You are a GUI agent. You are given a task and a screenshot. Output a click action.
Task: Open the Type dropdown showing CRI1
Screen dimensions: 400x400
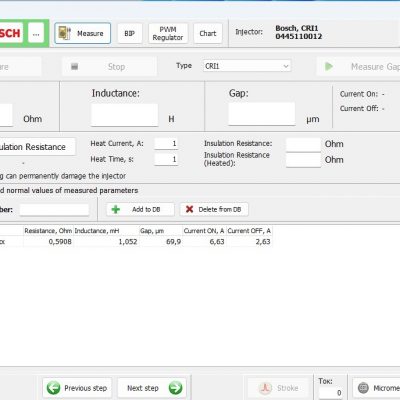(x=247, y=66)
